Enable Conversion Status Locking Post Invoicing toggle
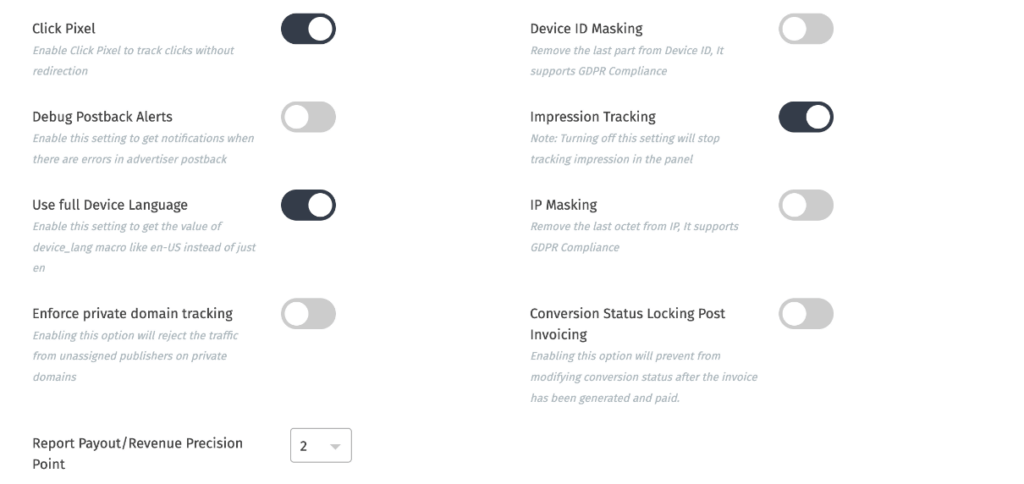The image size is (1024, 484). click(805, 313)
